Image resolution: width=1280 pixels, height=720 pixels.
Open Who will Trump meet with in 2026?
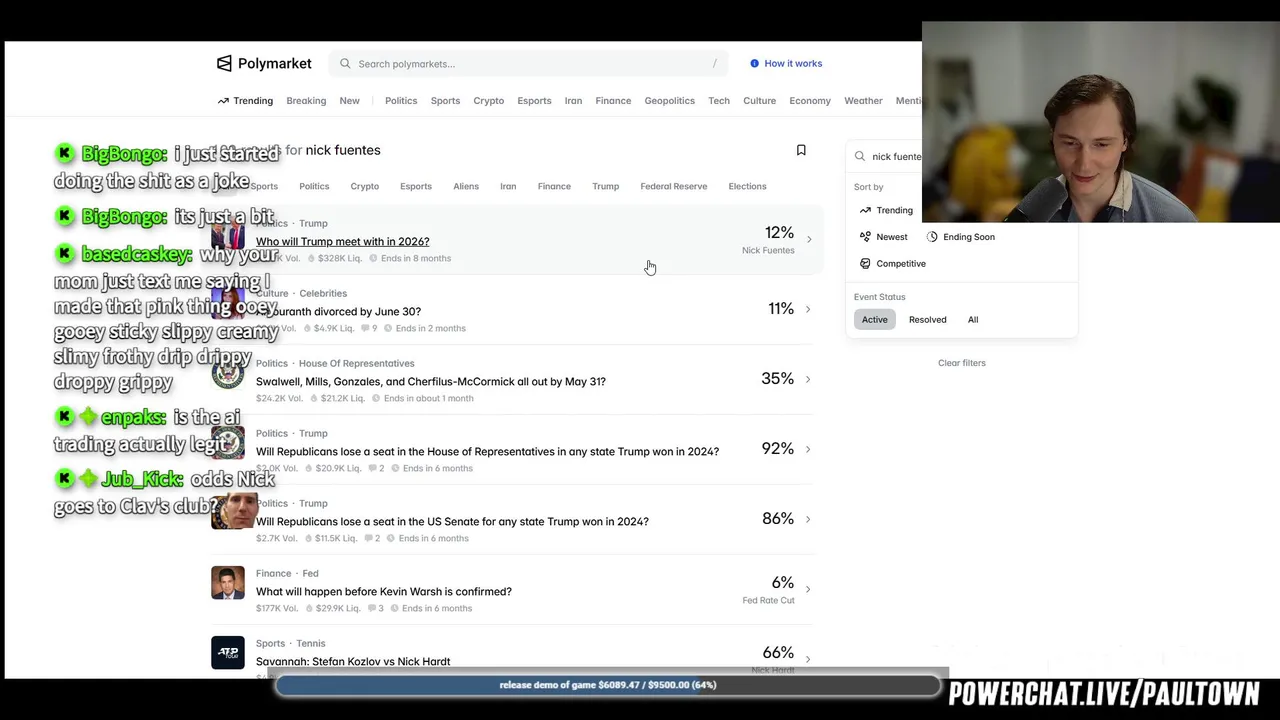click(343, 241)
